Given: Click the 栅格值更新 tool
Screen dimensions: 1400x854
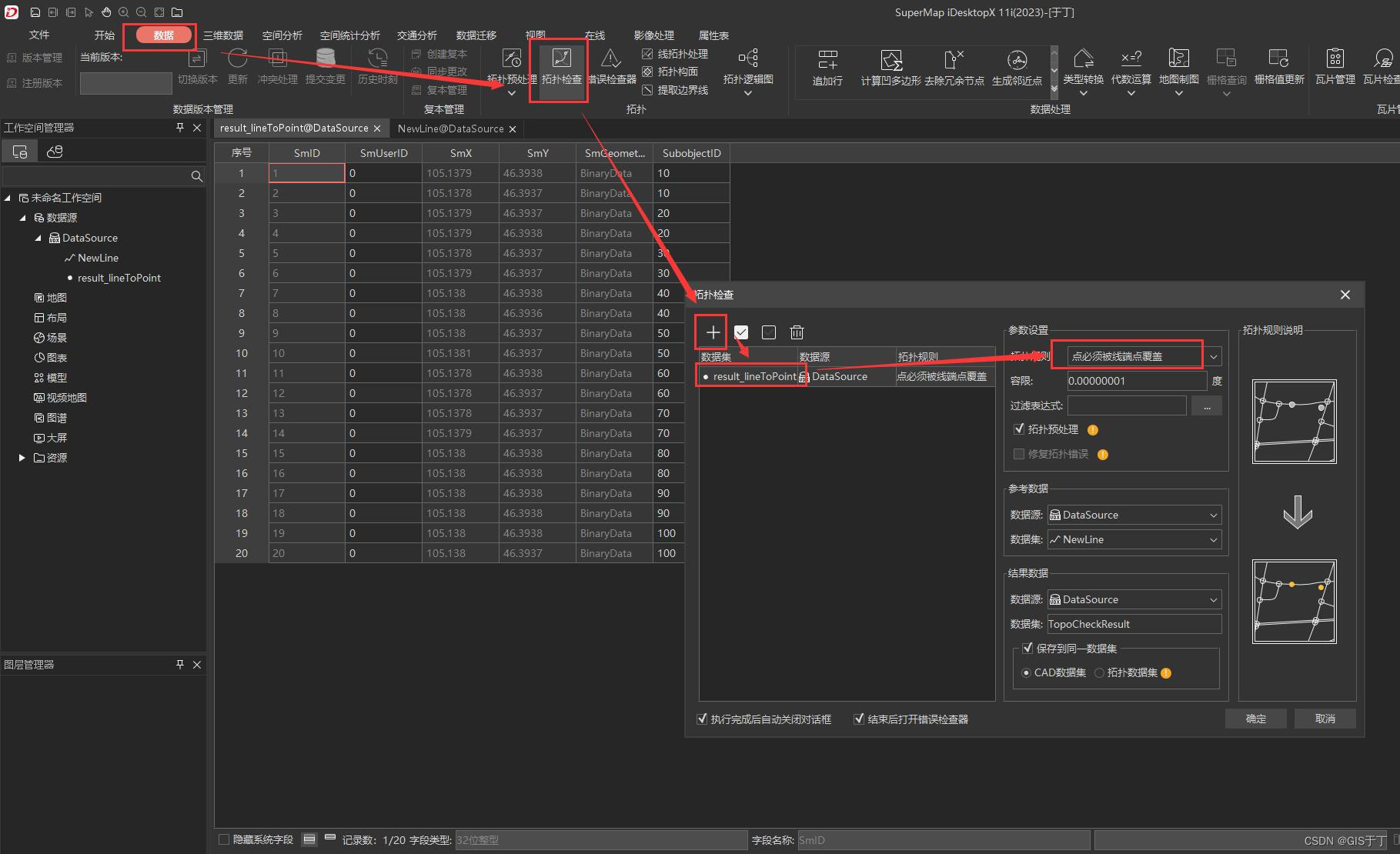Looking at the screenshot, I should 1279,68.
